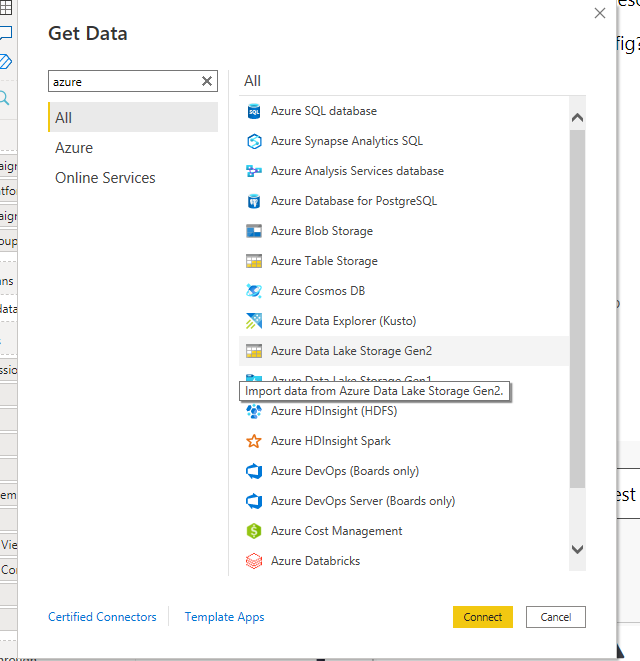Click the Connect button
Screen dimensions: 640x661
(483, 617)
